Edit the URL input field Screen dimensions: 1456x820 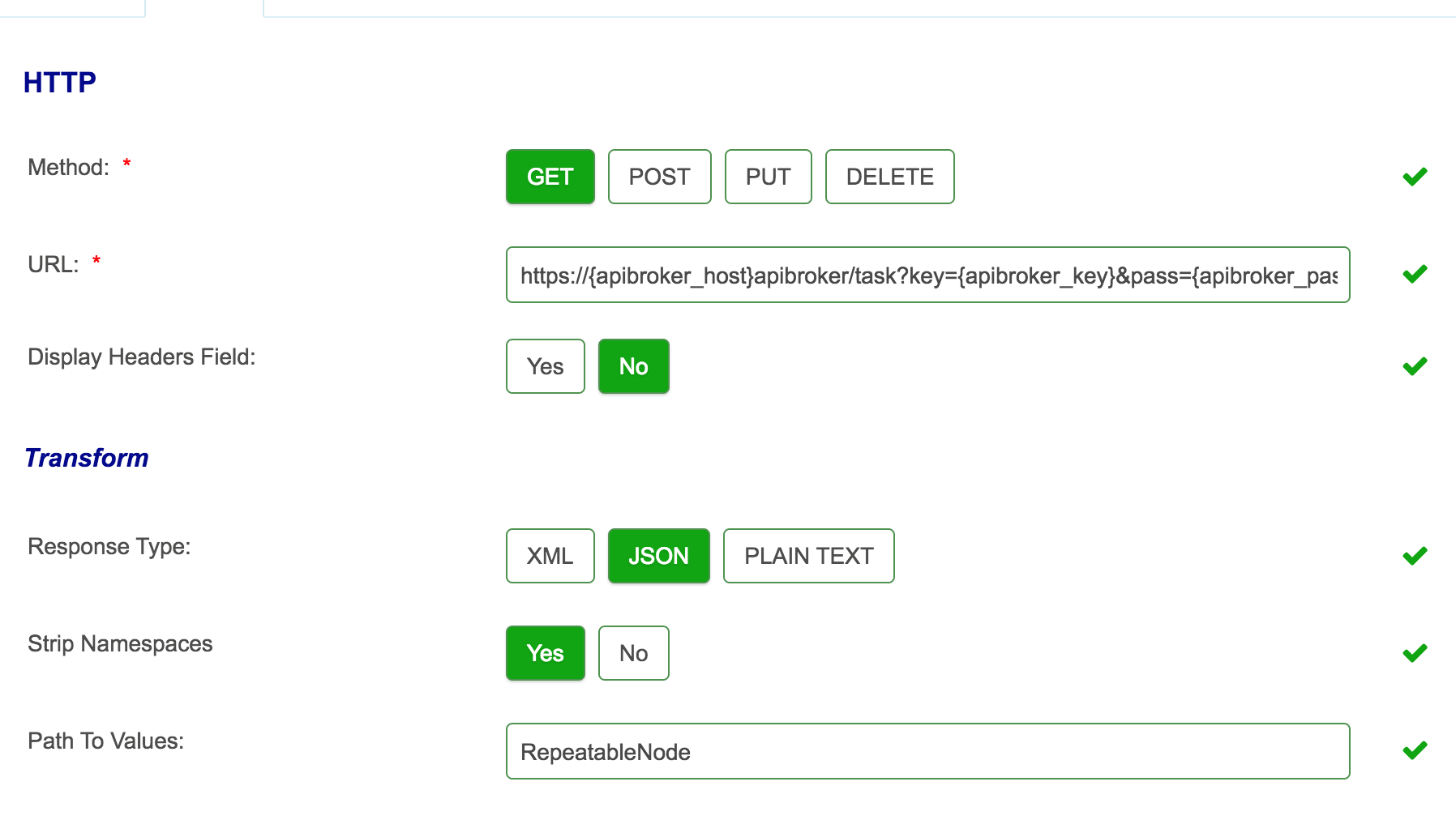click(x=927, y=275)
